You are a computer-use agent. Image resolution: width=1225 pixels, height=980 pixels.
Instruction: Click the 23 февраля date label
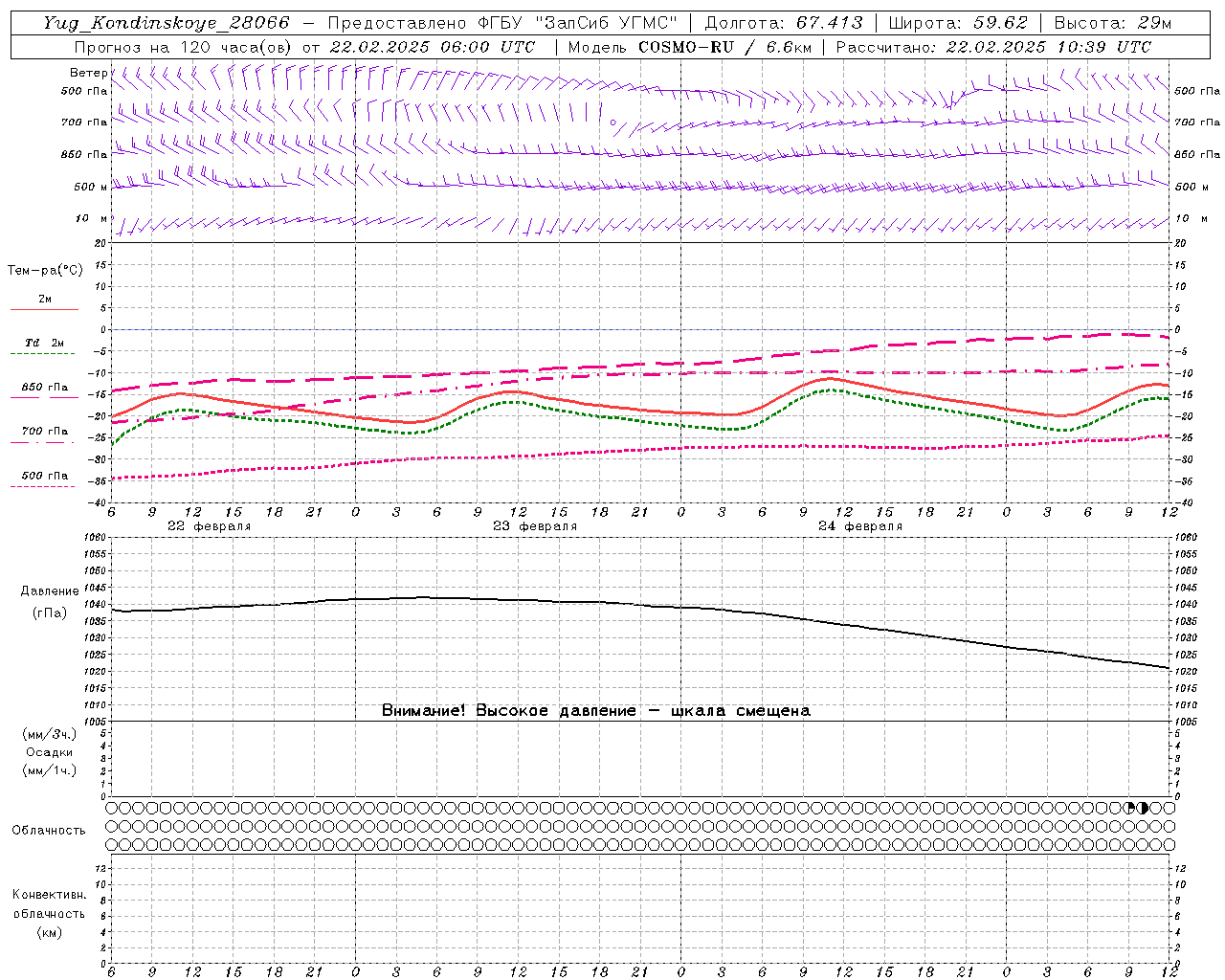click(x=535, y=526)
